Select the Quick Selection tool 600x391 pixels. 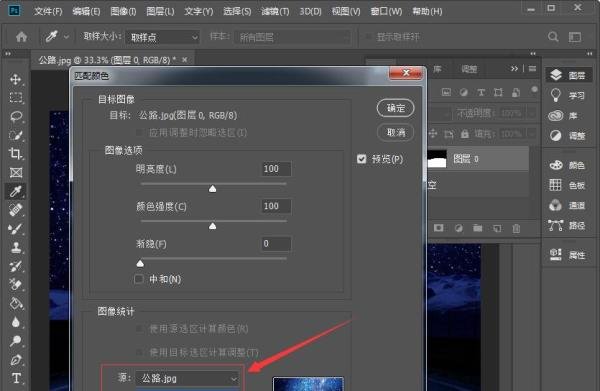16,135
